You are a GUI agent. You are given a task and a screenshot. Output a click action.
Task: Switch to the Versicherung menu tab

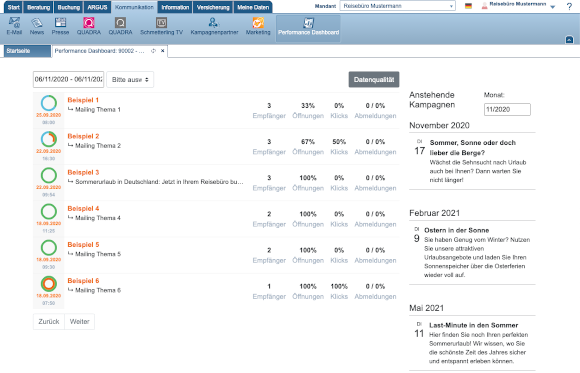pos(213,7)
